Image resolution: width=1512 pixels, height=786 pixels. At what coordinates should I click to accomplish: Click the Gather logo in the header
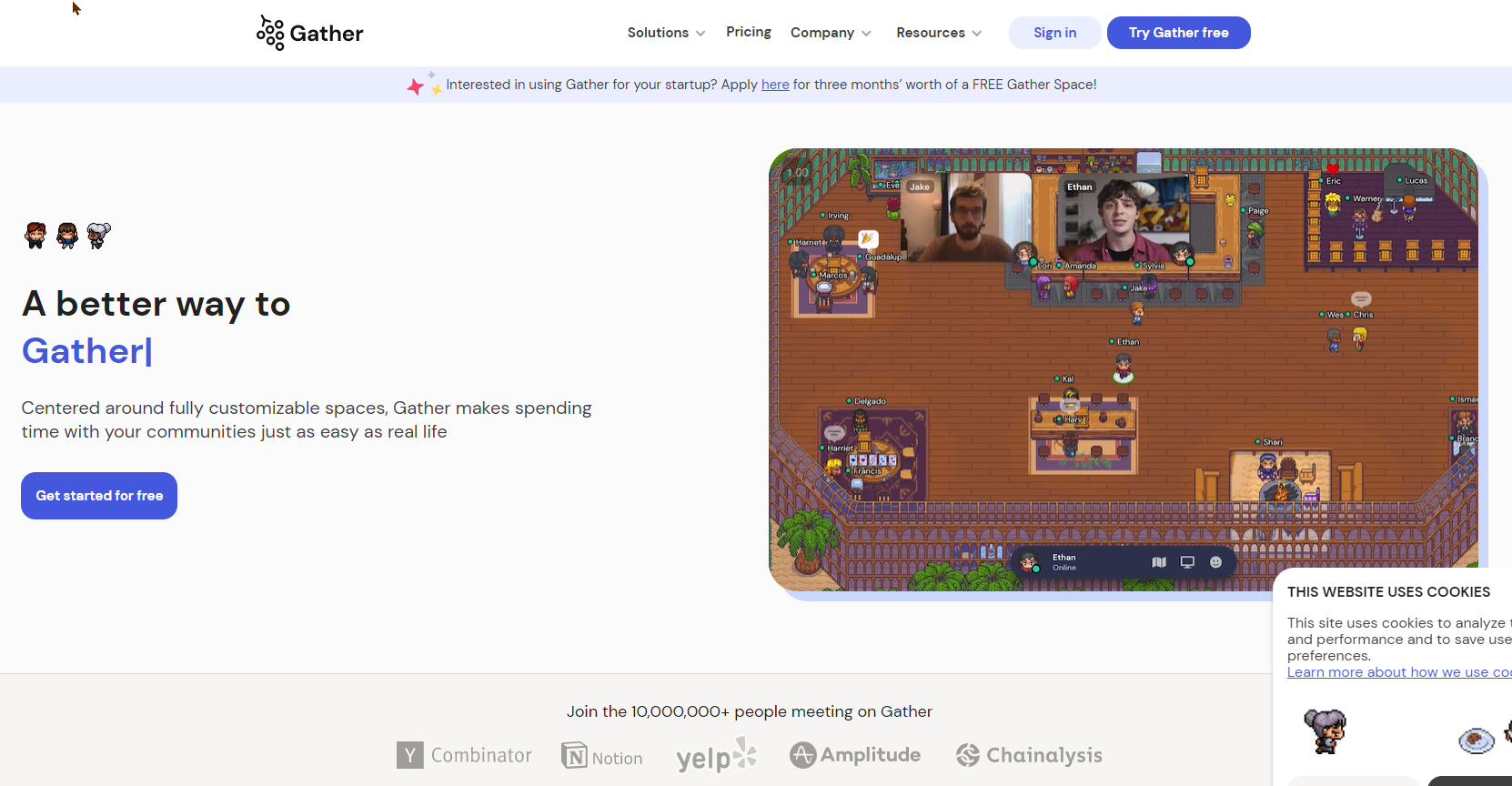[309, 33]
